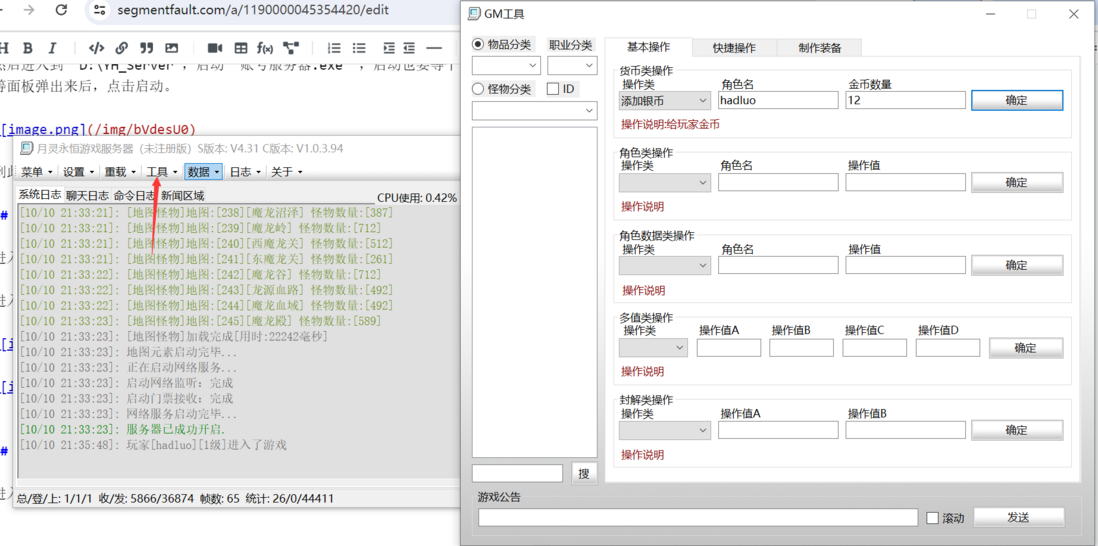Open the 物品分类 combo box
The image size is (1098, 546).
[x=506, y=66]
